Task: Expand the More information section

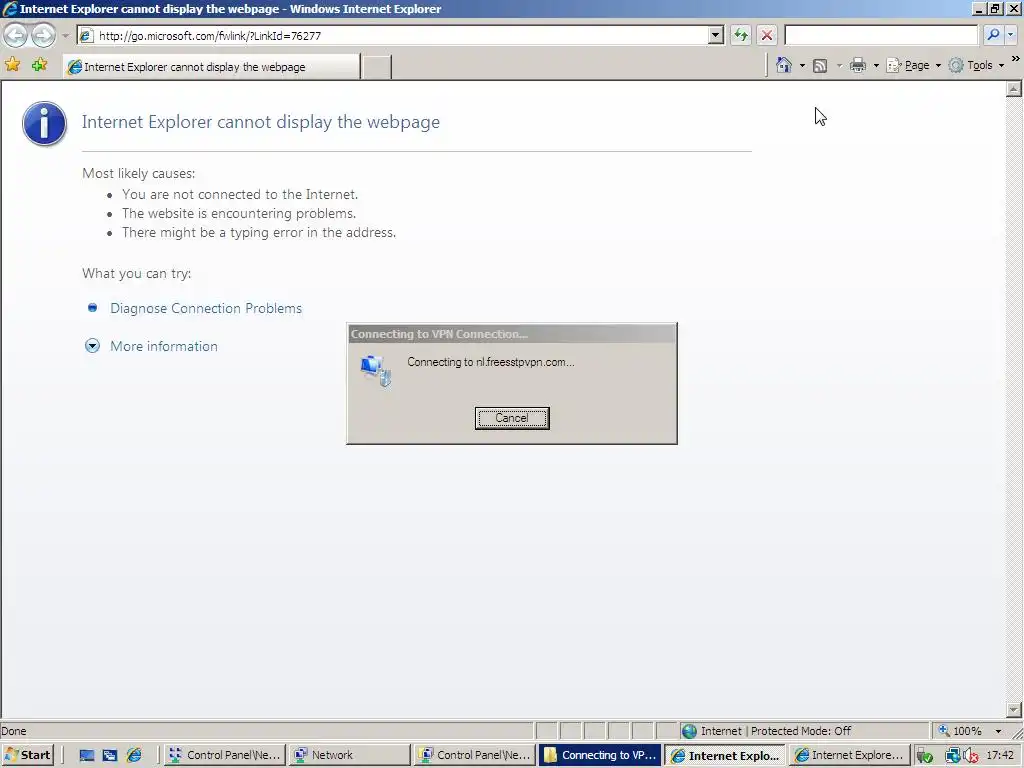Action: pyautogui.click(x=163, y=346)
